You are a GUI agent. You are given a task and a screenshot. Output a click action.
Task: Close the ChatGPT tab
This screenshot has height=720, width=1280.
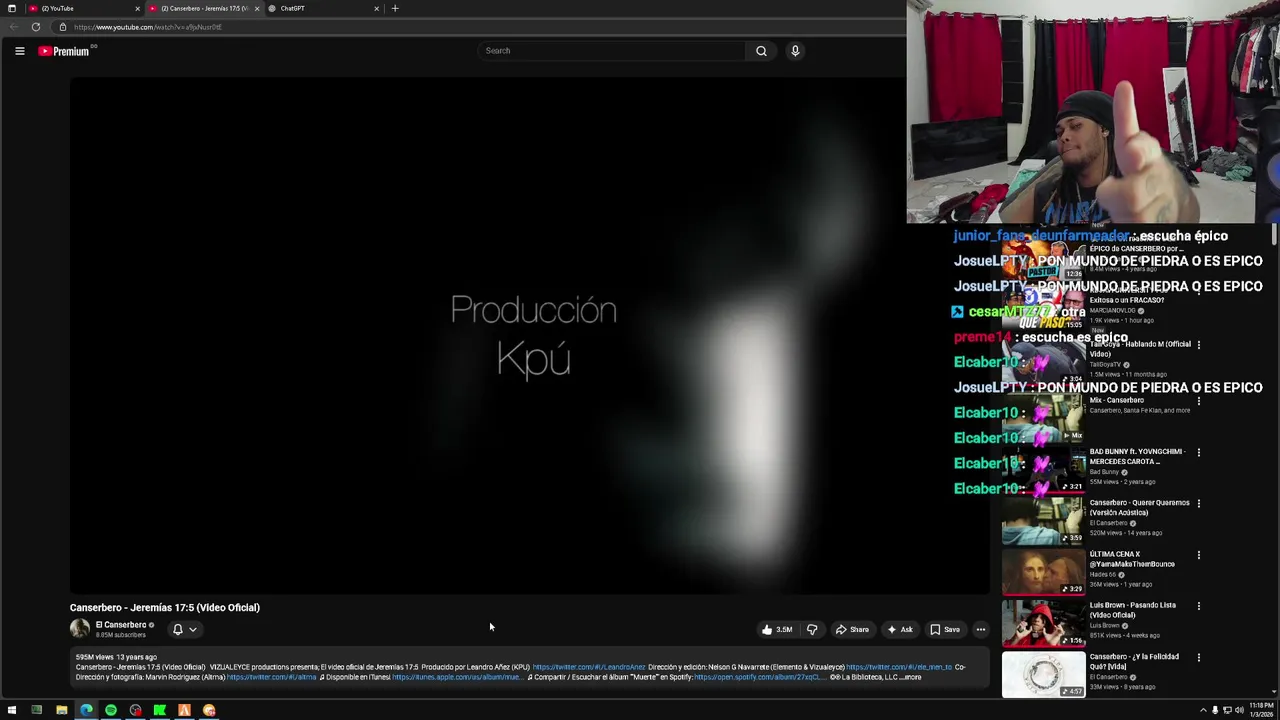pyautogui.click(x=377, y=8)
